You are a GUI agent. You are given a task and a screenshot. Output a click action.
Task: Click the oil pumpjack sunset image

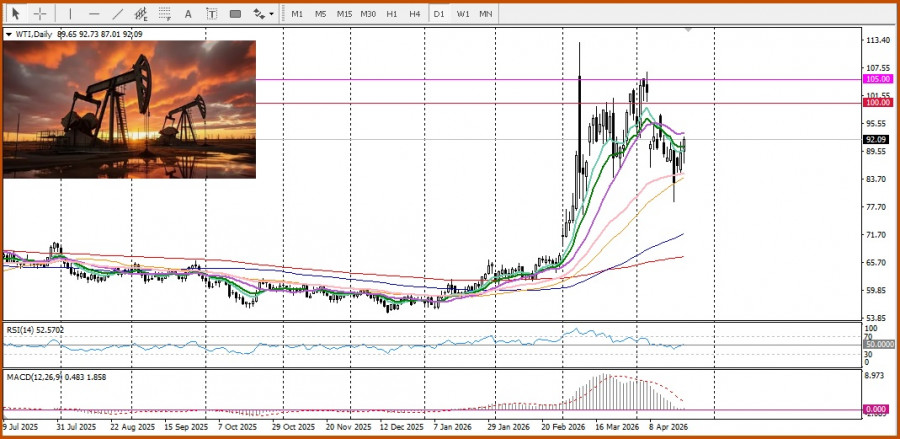pos(129,109)
